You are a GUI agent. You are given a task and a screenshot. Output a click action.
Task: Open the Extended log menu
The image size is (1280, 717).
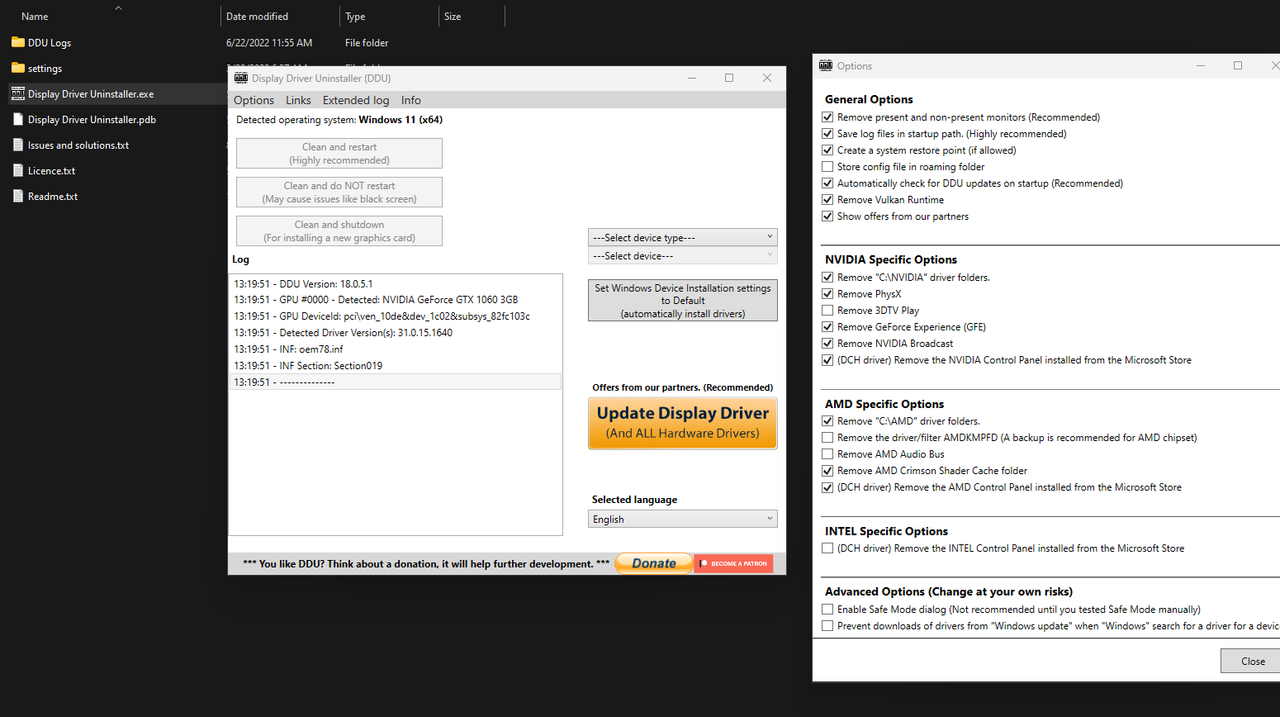point(356,101)
